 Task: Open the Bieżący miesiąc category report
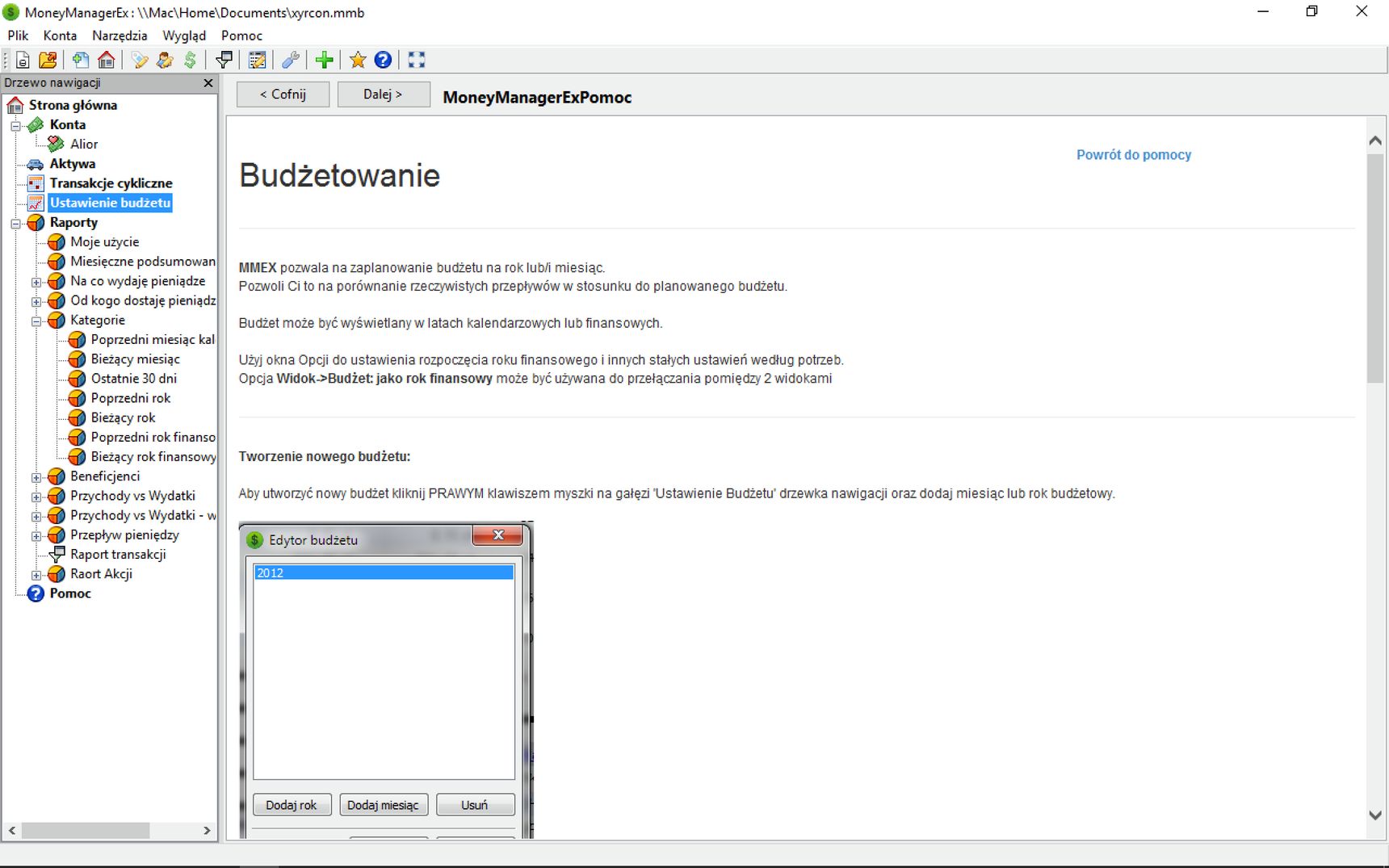pos(135,359)
